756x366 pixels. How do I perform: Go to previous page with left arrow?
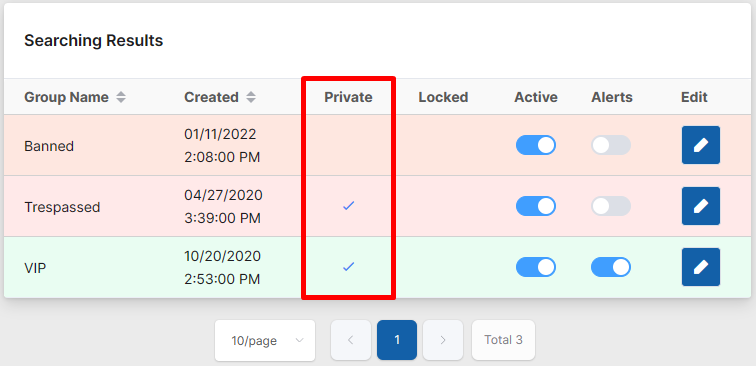coord(351,340)
